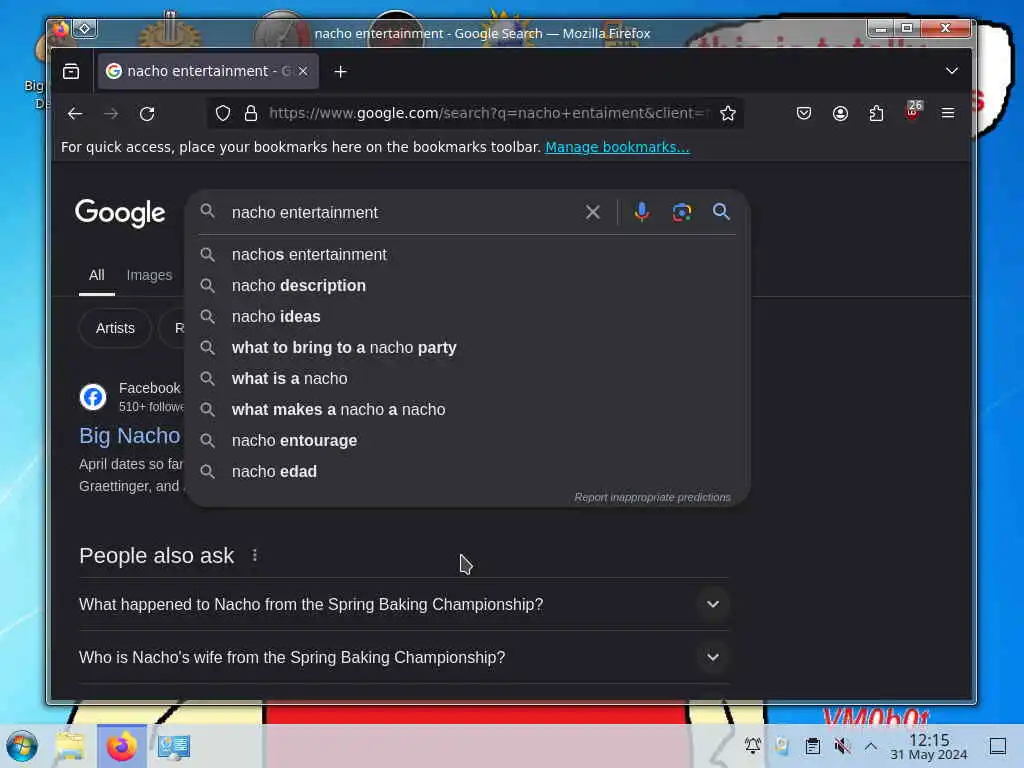Image resolution: width=1024 pixels, height=768 pixels.
Task: Reload the current Google page
Action: 147,114
